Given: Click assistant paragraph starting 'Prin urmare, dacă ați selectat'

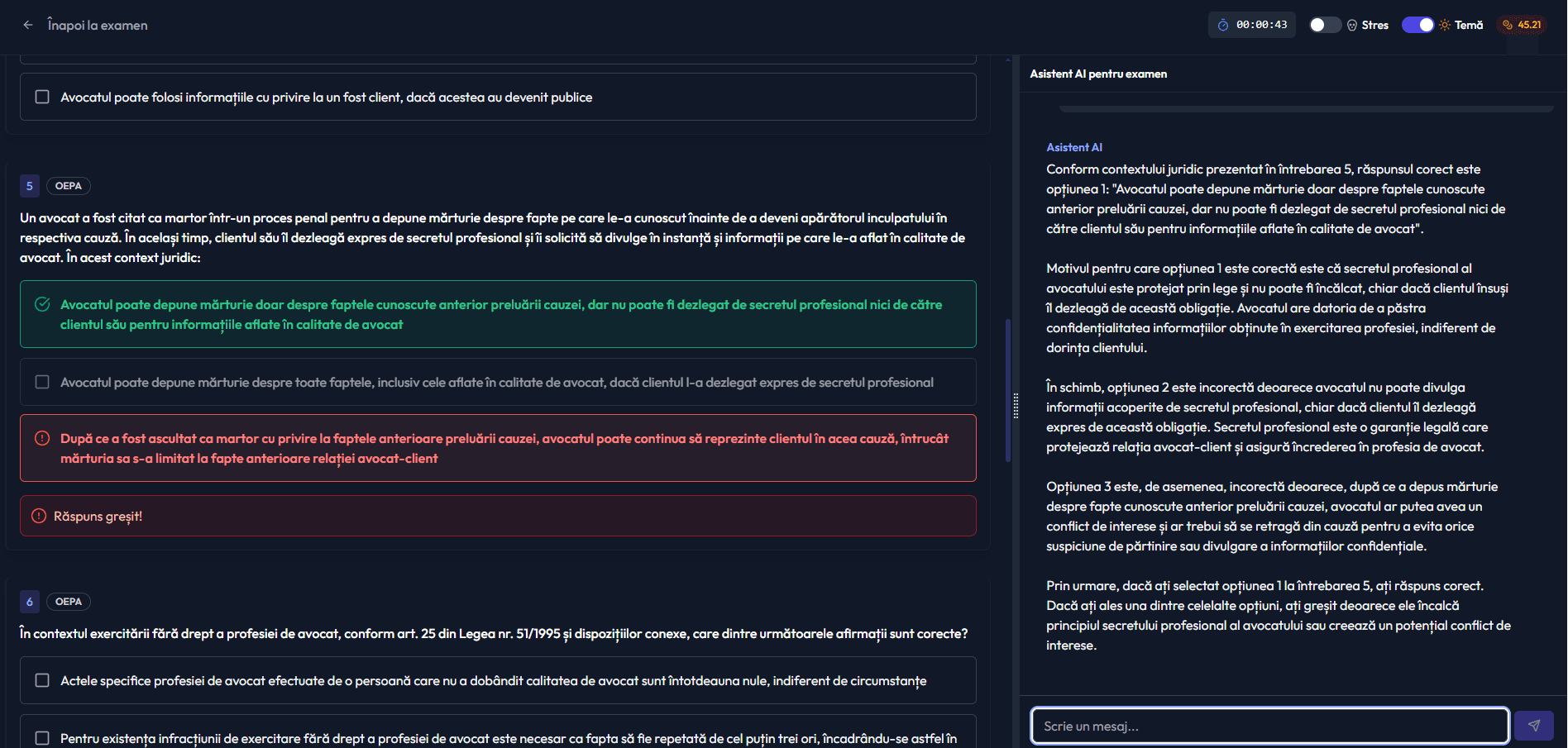Looking at the screenshot, I should [x=1279, y=615].
